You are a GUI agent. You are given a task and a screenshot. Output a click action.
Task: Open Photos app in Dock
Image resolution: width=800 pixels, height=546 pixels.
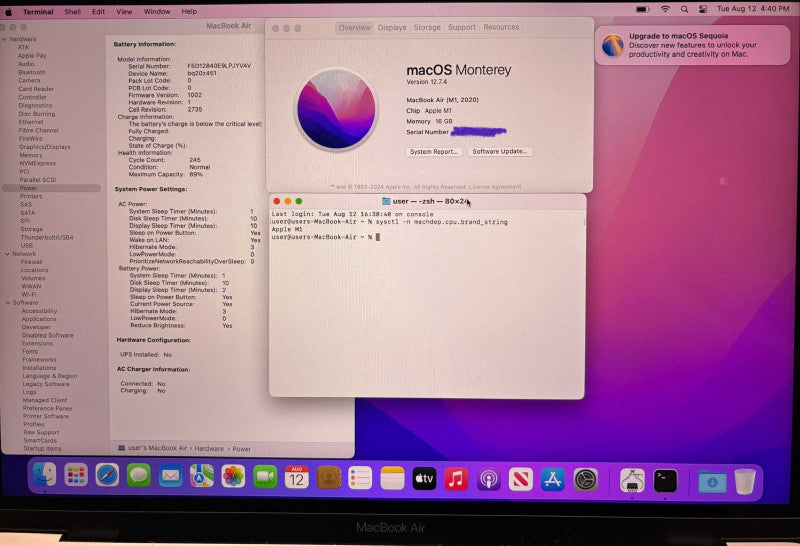233,477
